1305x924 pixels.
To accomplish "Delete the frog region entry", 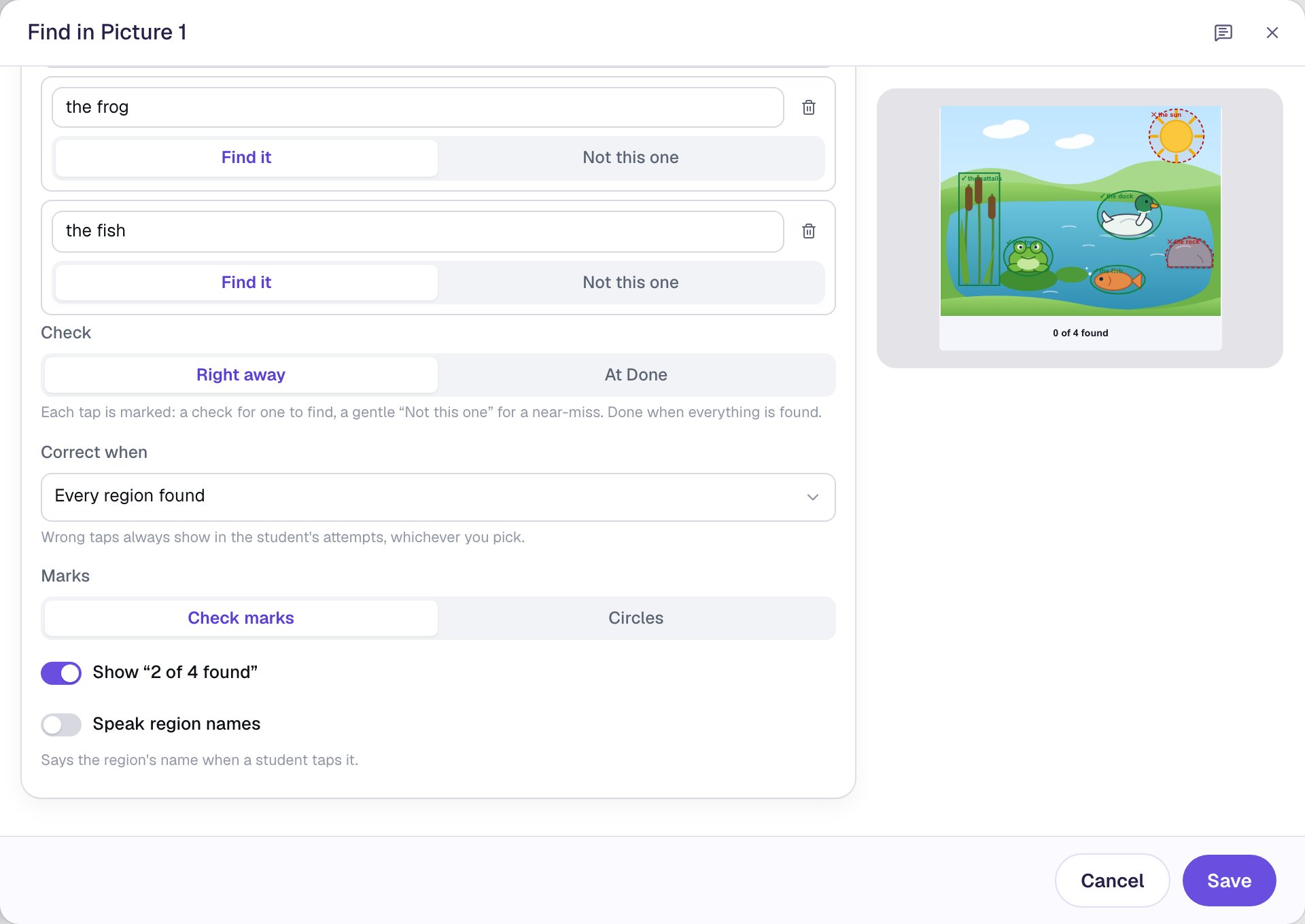I will [x=809, y=107].
